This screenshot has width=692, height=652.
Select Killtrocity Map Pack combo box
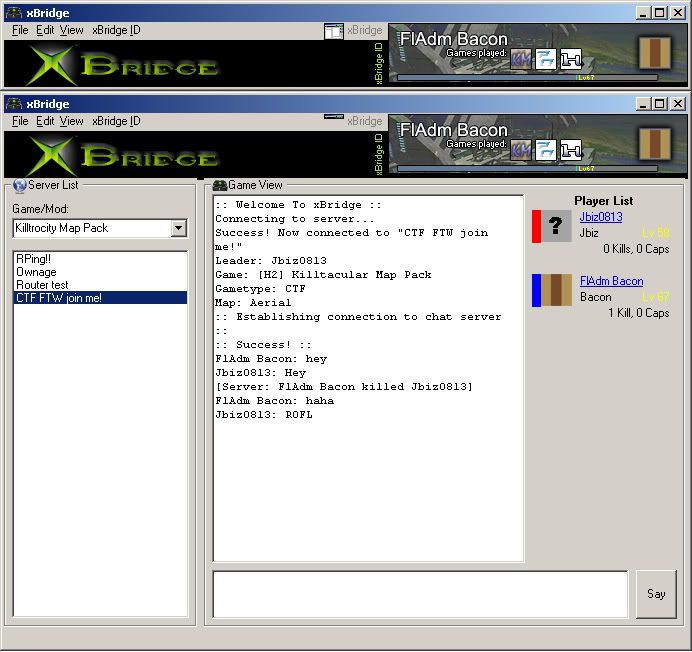click(100, 228)
